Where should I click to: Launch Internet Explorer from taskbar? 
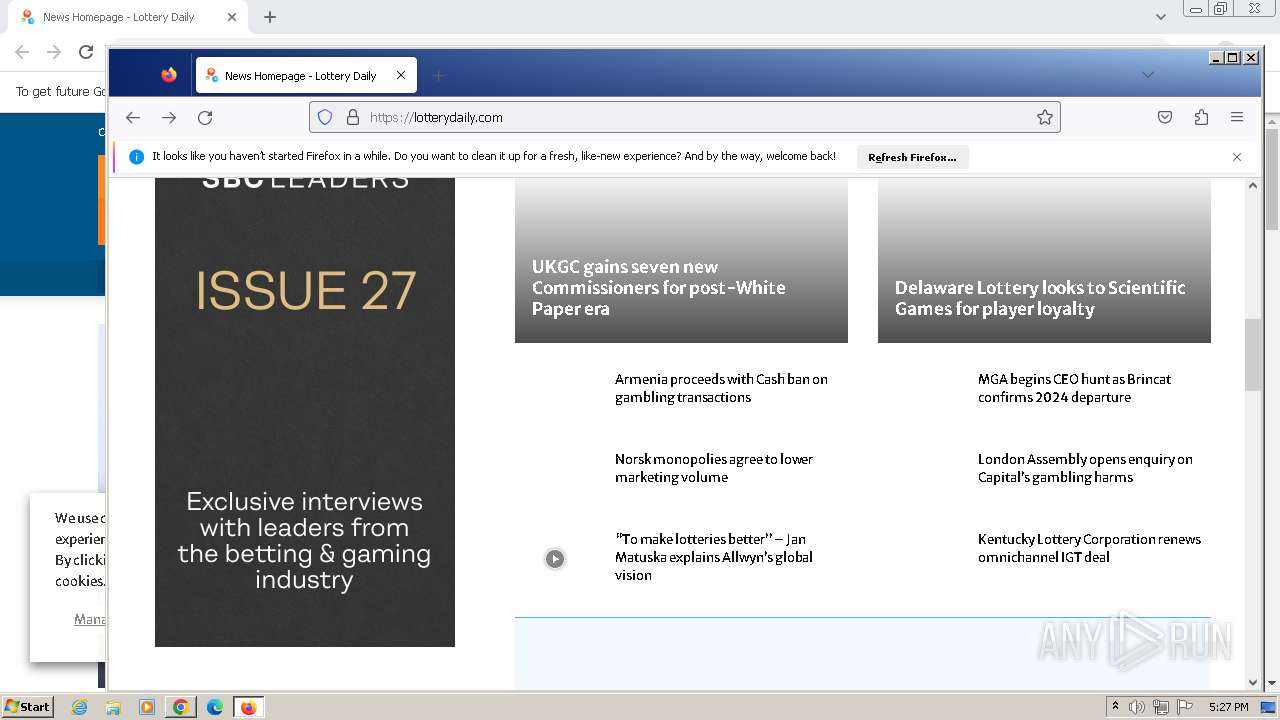tap(80, 707)
